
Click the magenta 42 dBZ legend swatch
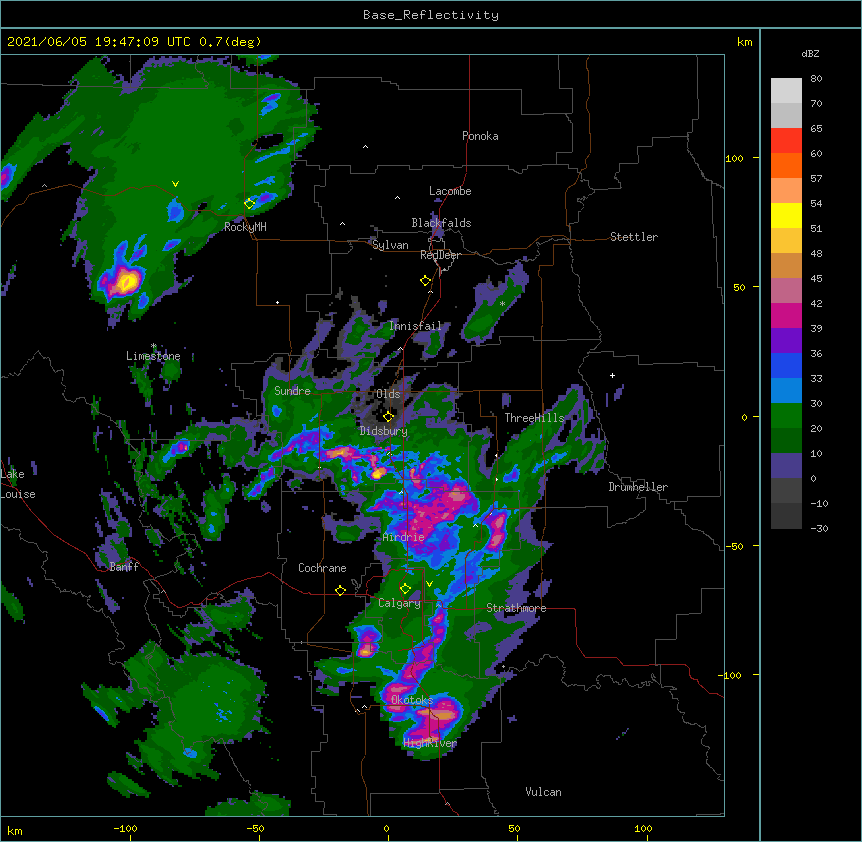[786, 315]
